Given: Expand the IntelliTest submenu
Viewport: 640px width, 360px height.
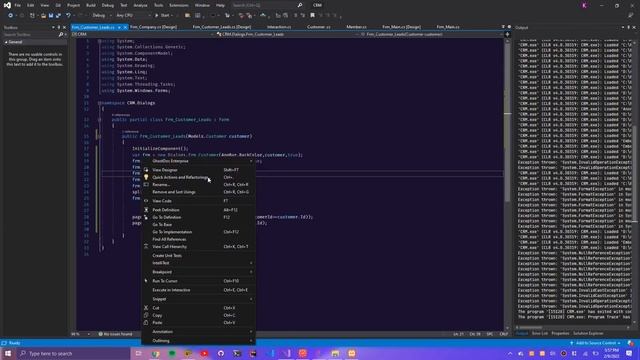Looking at the screenshot, I should (198, 263).
